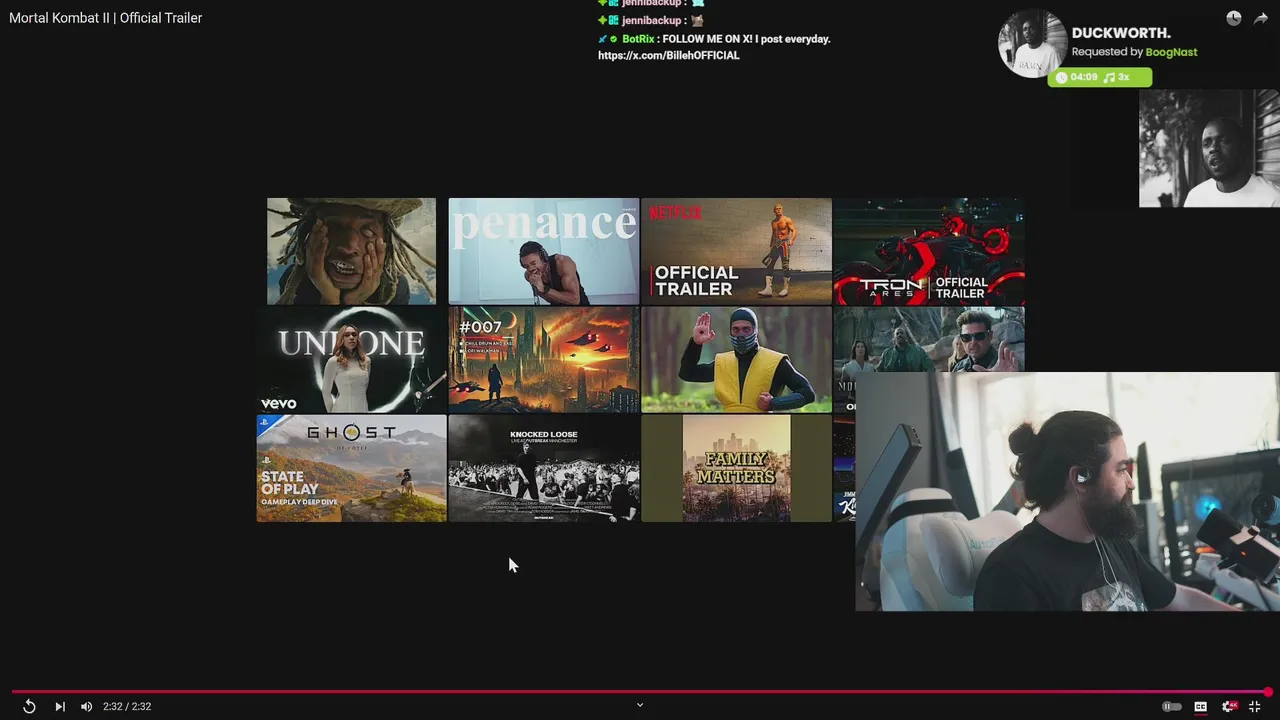Turn on closed captions
Screen dimensions: 1280x720
[1200, 706]
